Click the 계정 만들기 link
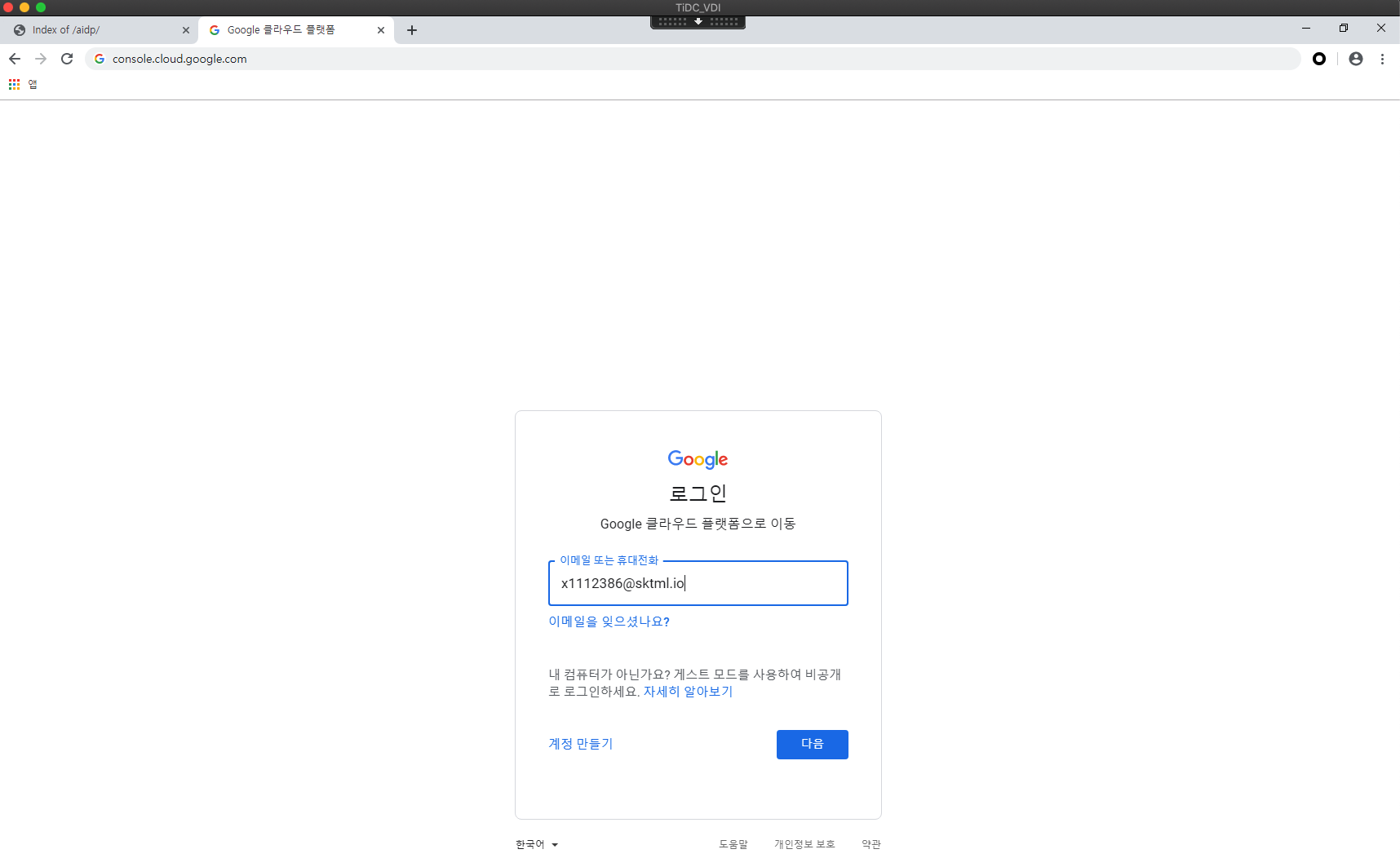The width and height of the screenshot is (1400, 867). pos(580,744)
